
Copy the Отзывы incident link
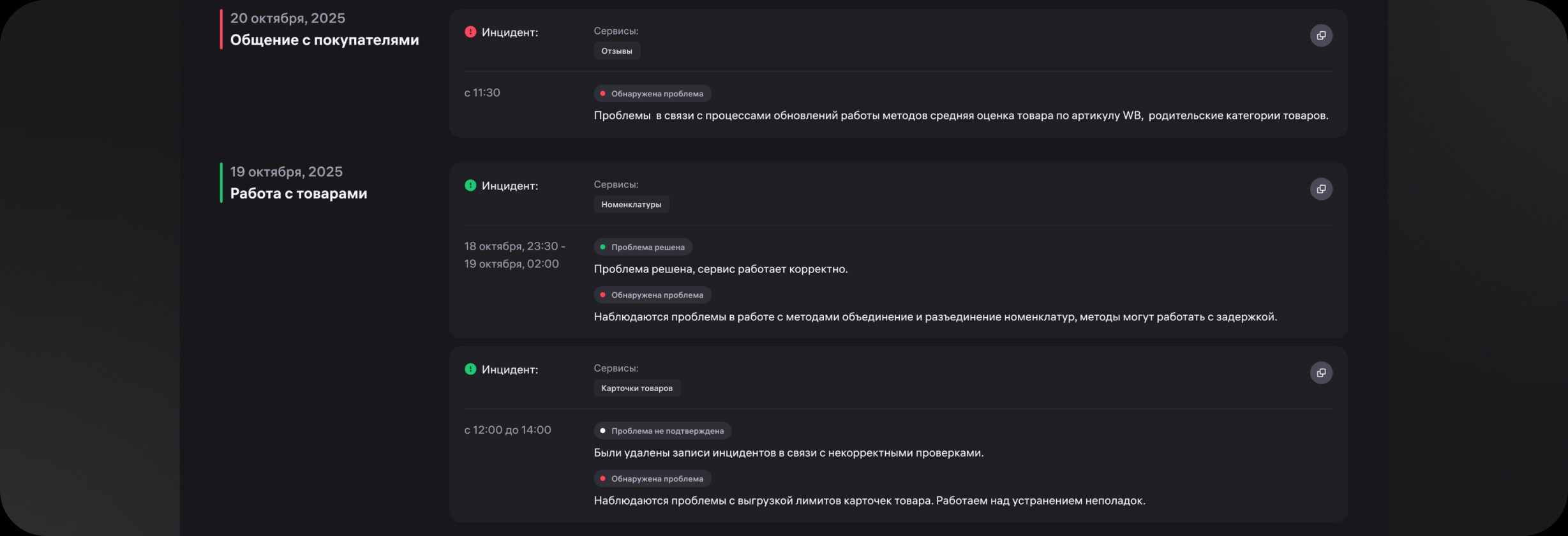pyautogui.click(x=1321, y=36)
